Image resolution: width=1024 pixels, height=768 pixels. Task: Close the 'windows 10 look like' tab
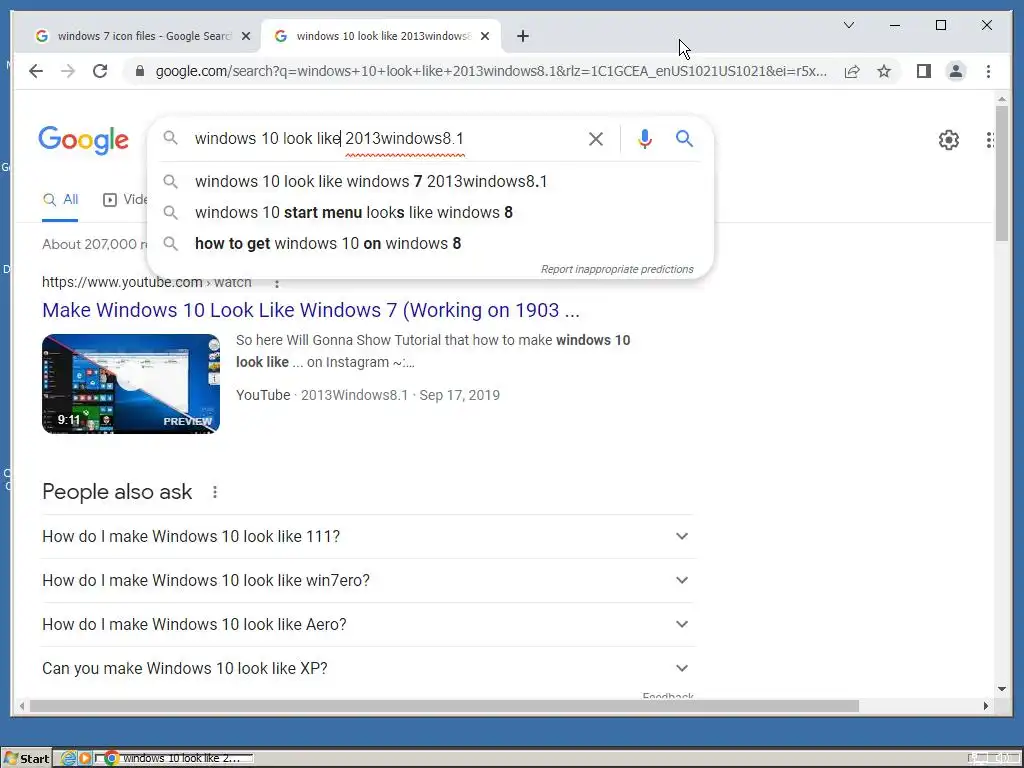485,36
